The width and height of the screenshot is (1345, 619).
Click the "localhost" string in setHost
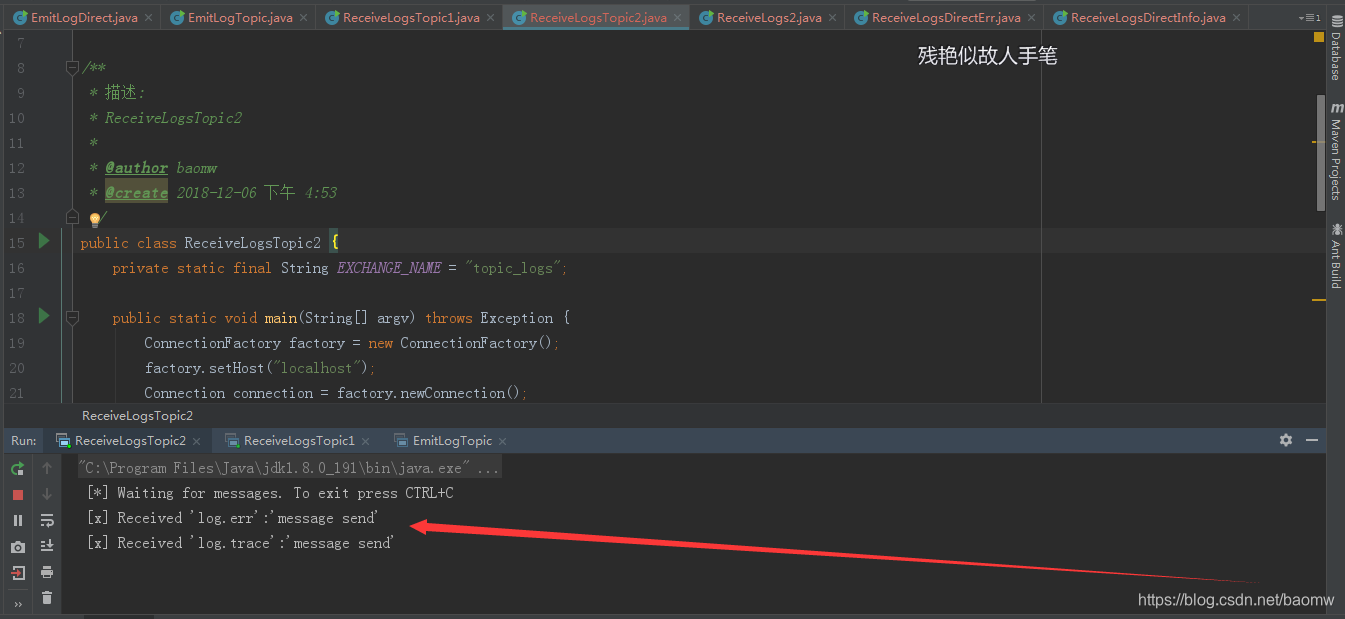coord(317,368)
